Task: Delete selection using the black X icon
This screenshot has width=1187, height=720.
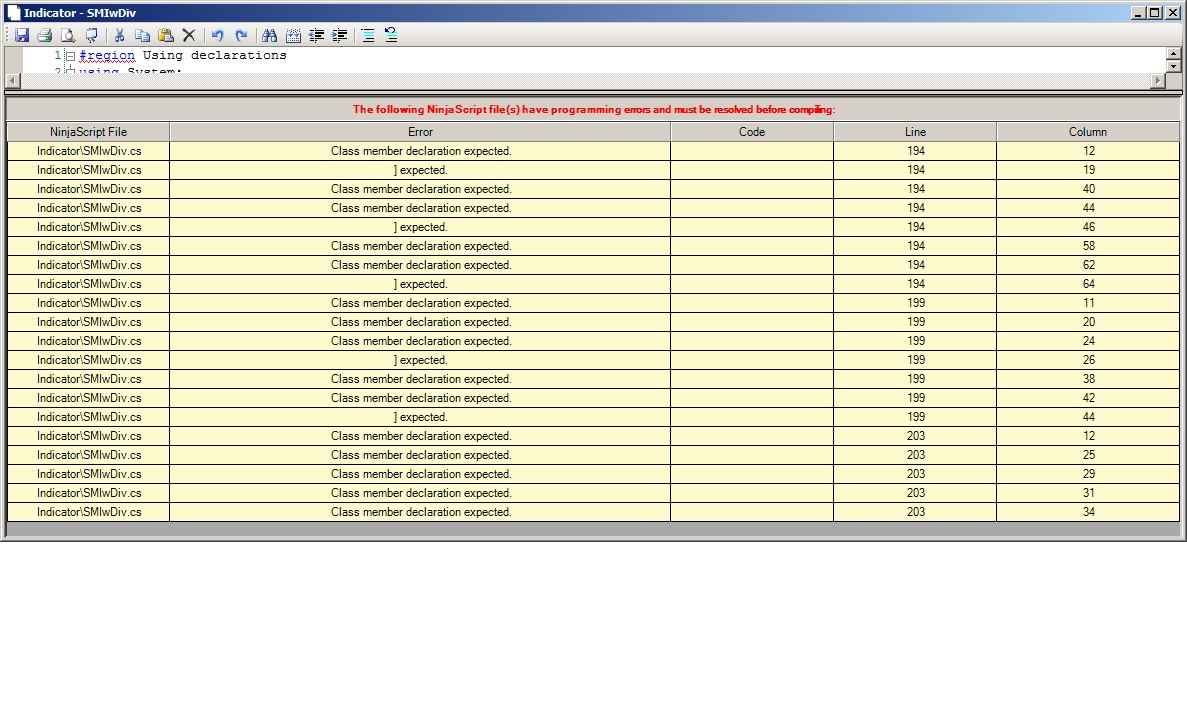Action: [189, 35]
